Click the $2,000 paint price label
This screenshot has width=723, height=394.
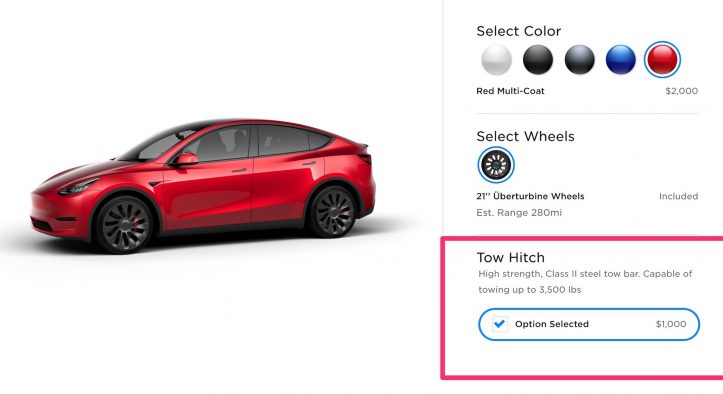[682, 91]
